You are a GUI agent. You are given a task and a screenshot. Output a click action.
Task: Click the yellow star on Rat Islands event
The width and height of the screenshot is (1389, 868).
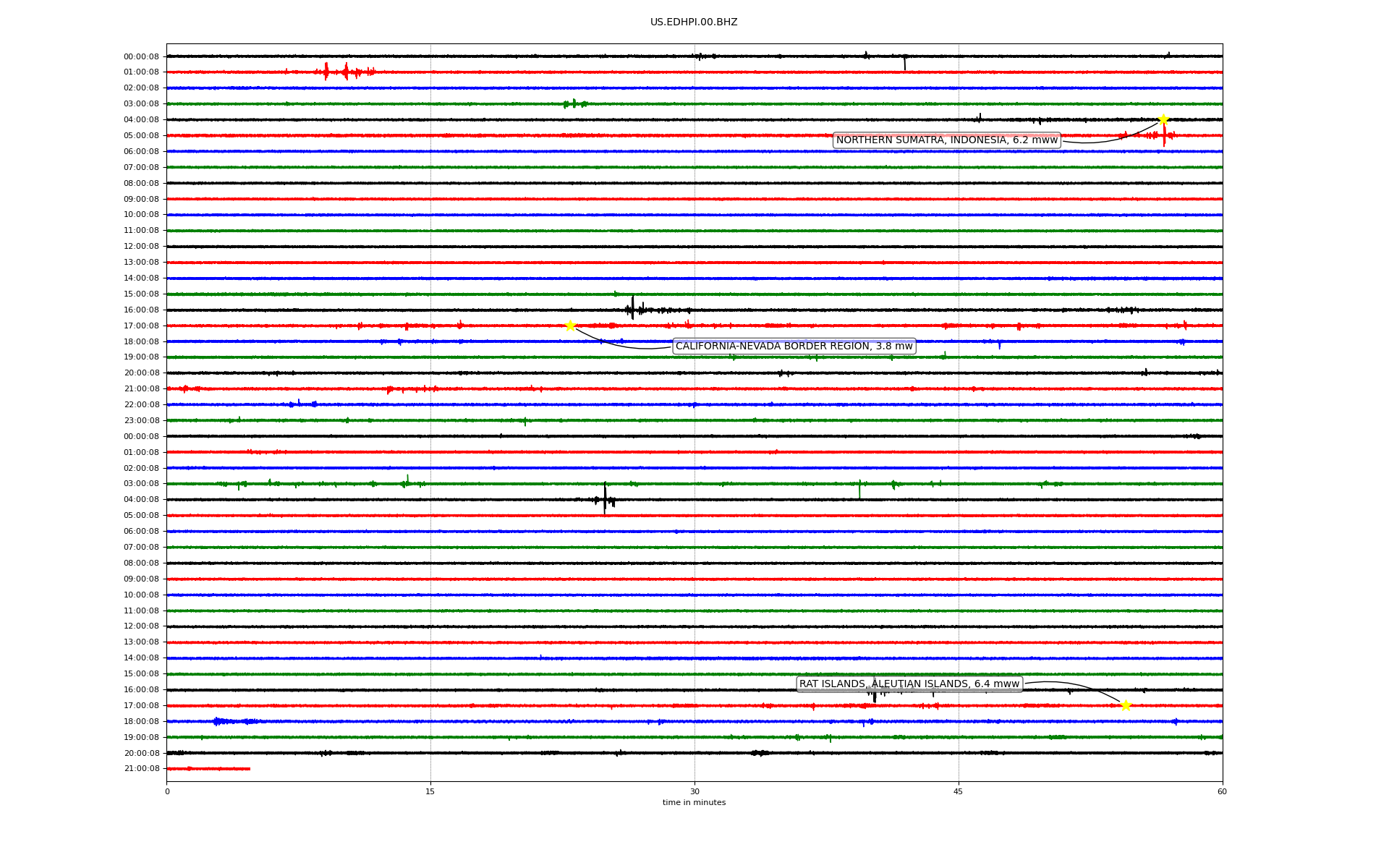pos(1126,705)
